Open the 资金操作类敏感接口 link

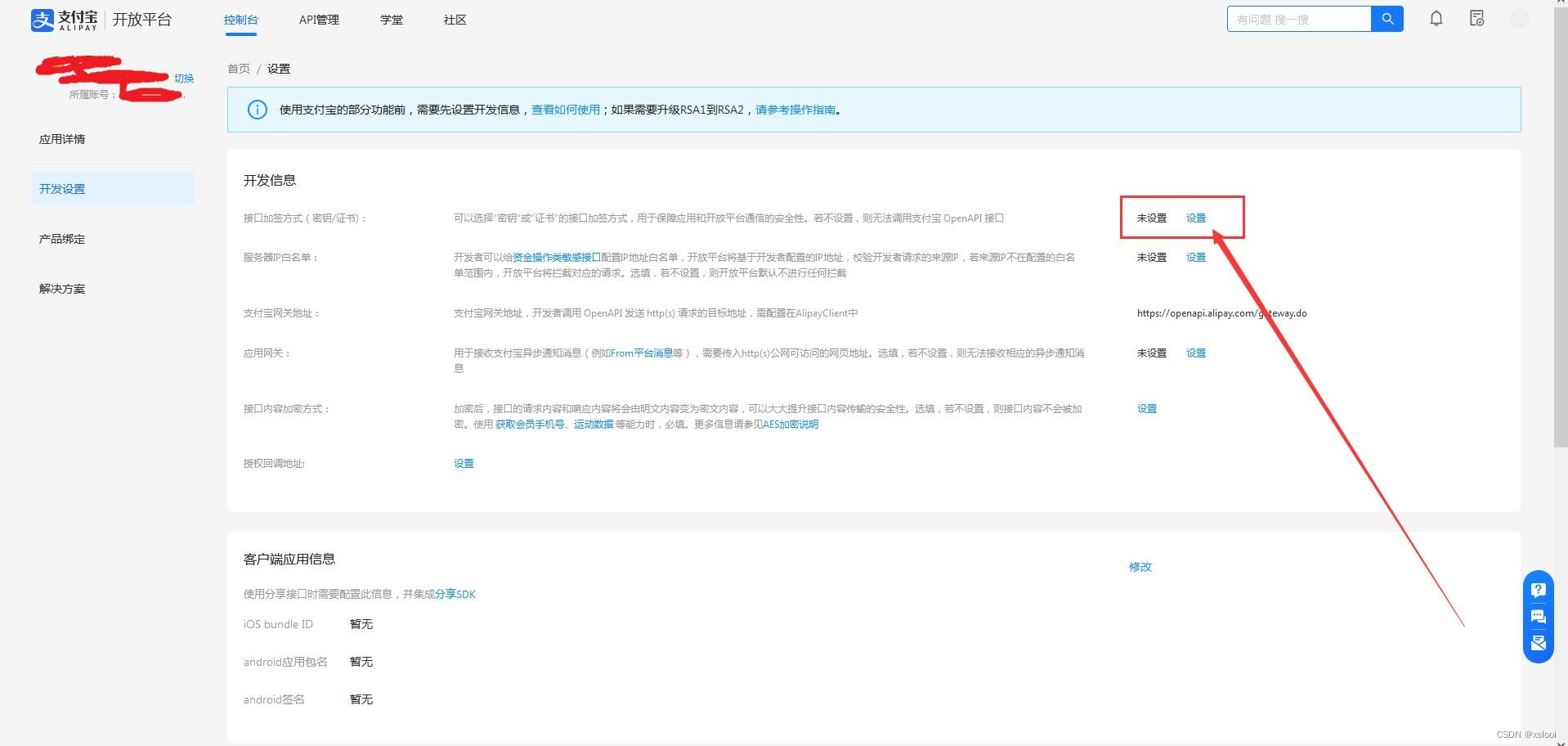click(557, 258)
